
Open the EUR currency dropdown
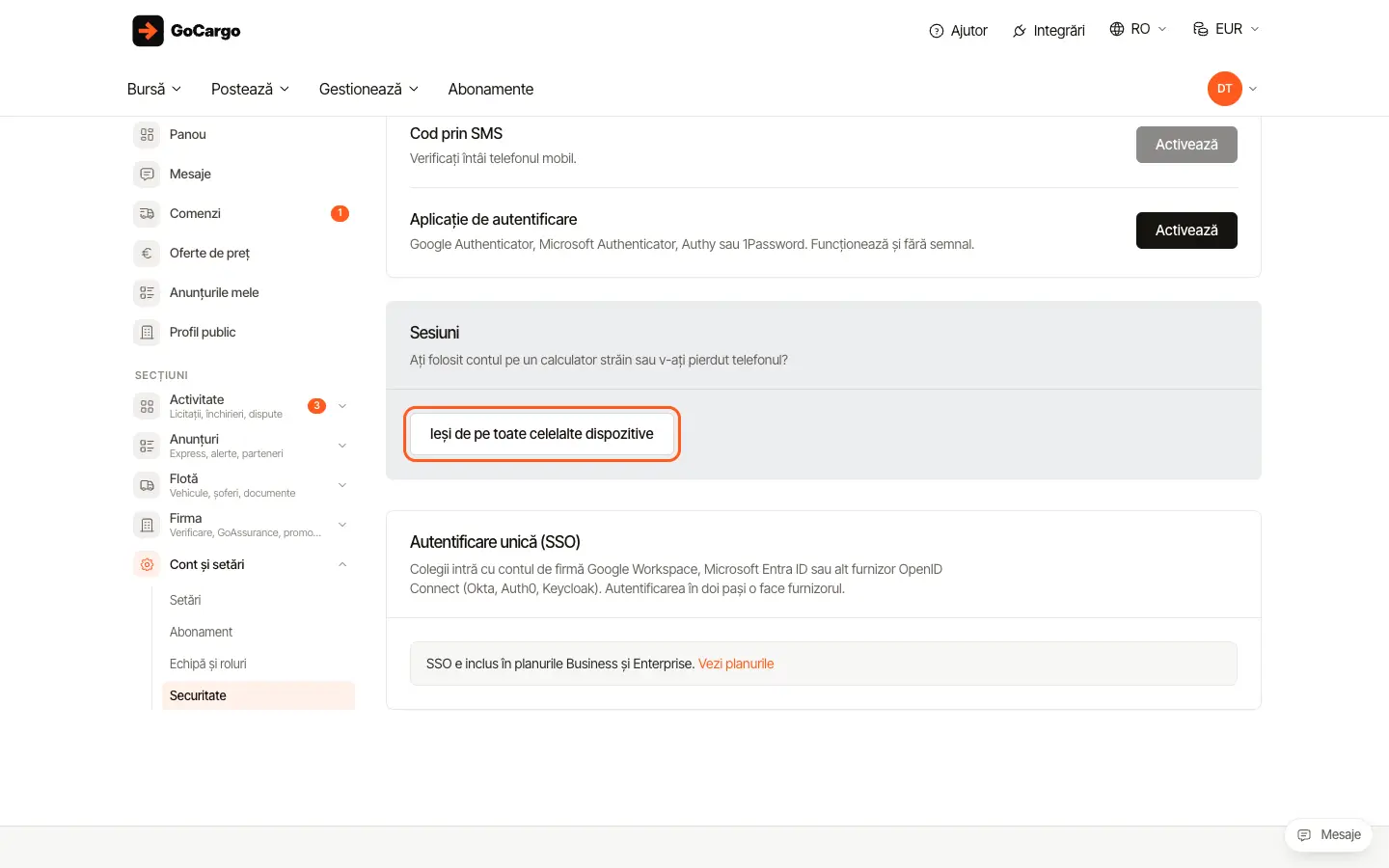click(x=1226, y=29)
